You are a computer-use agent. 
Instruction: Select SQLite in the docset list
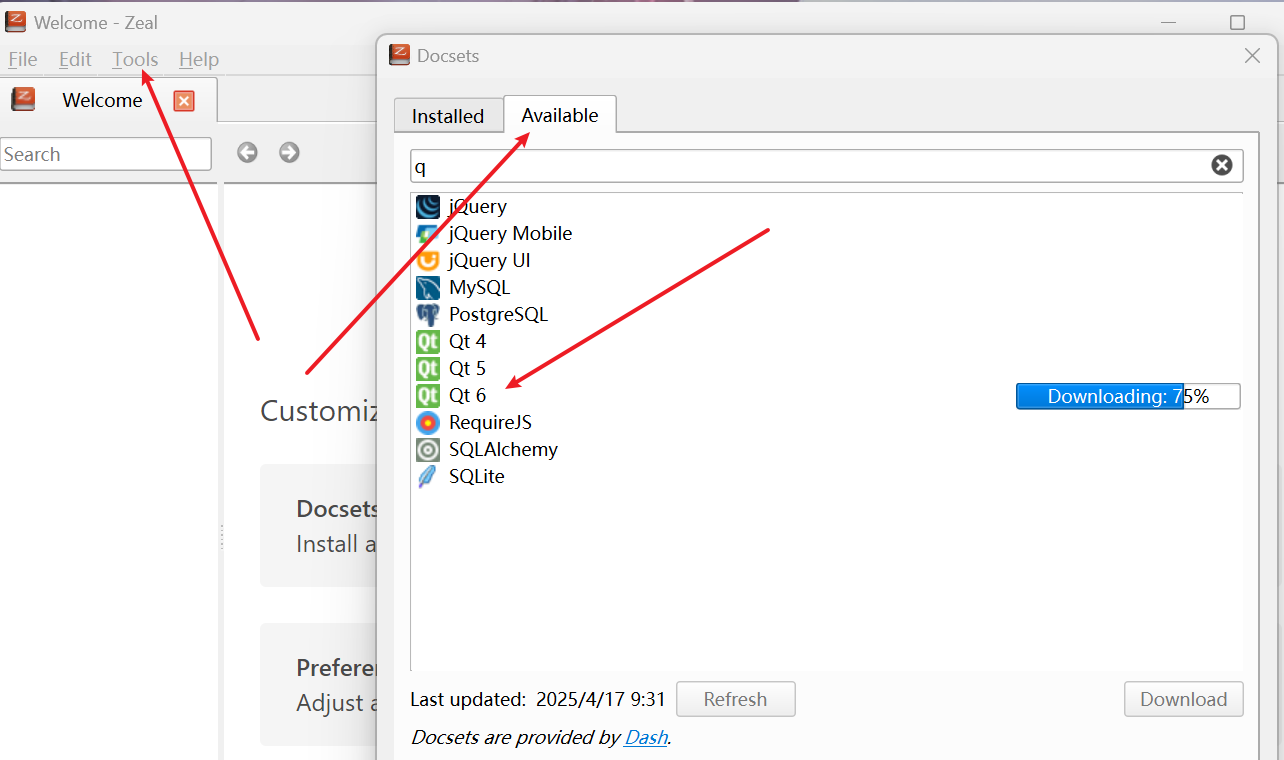pos(826,477)
